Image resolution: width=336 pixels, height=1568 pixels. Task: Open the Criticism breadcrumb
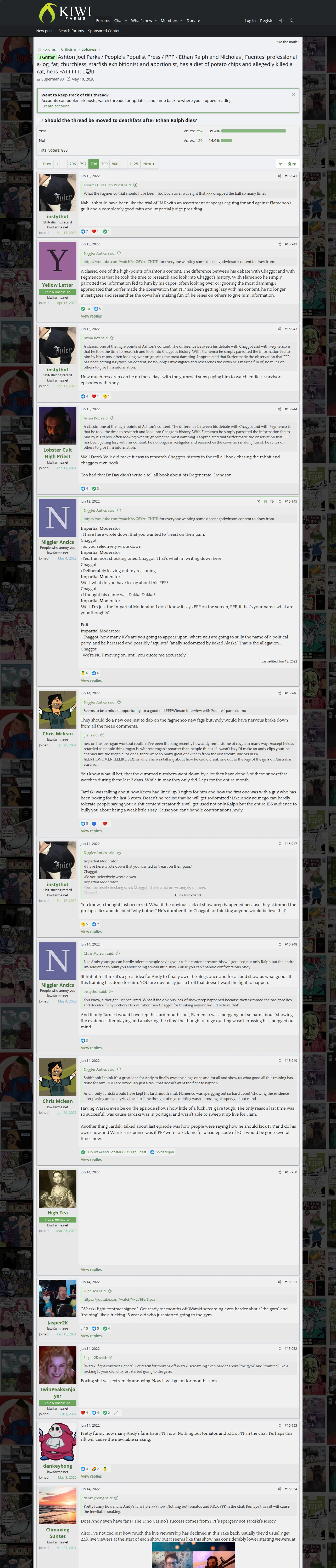68,49
